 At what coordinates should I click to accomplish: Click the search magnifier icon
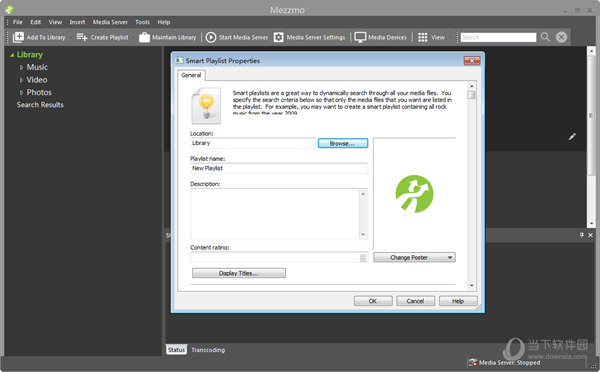pyautogui.click(x=545, y=37)
